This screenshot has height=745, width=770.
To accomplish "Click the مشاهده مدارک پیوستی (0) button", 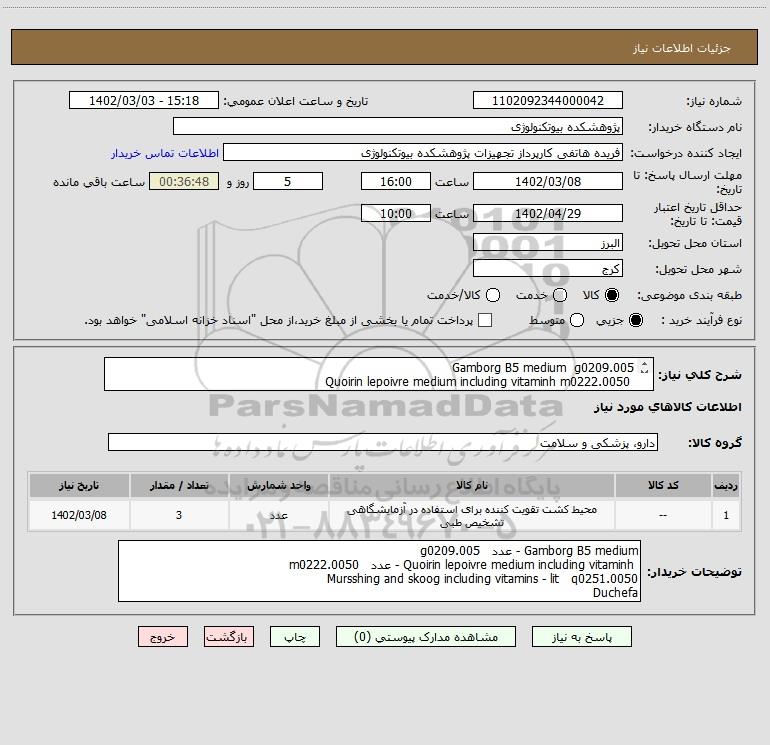I will point(426,637).
